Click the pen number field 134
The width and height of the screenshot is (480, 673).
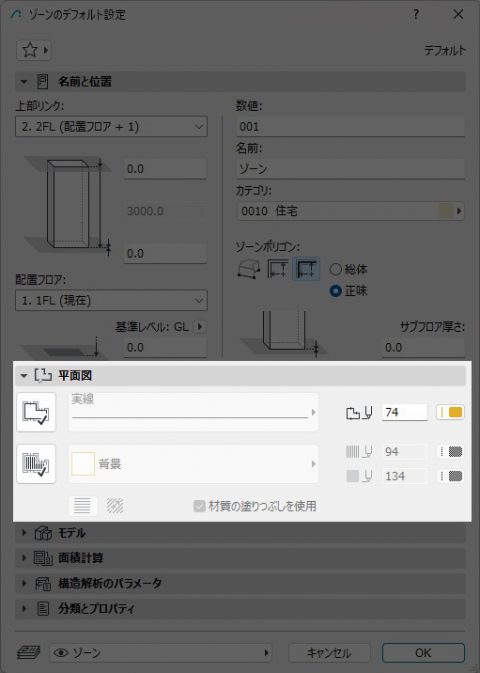point(404,476)
